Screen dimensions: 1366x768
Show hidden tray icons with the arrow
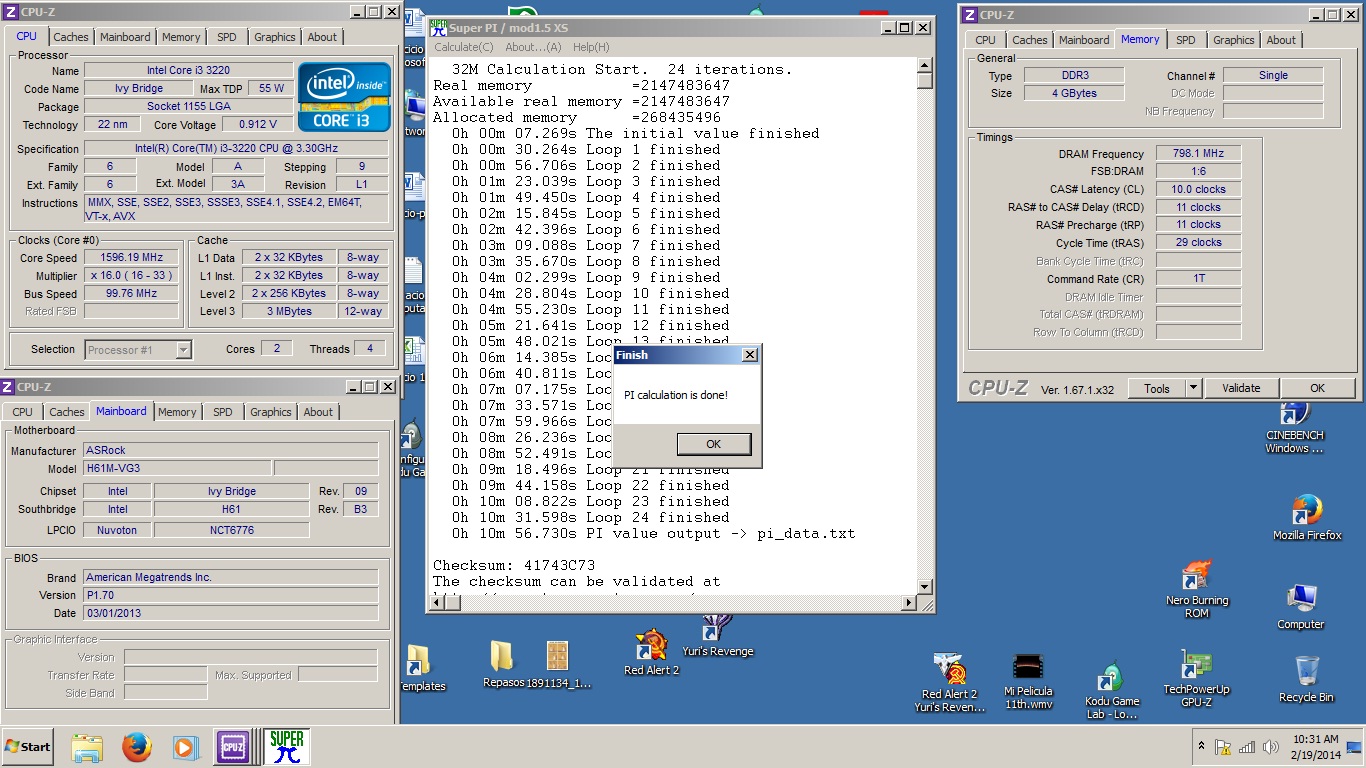point(1201,747)
